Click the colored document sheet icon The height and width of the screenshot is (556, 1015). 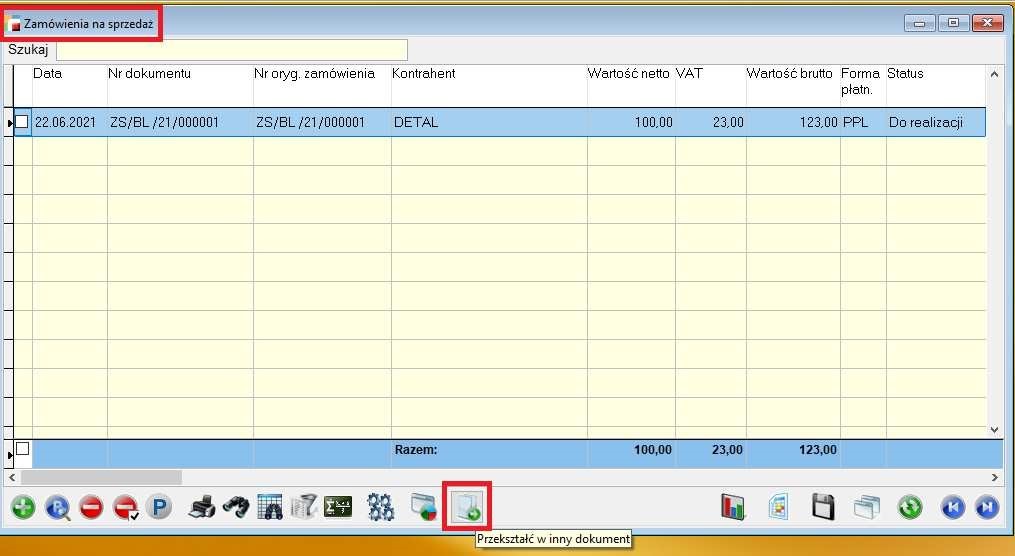[x=779, y=507]
